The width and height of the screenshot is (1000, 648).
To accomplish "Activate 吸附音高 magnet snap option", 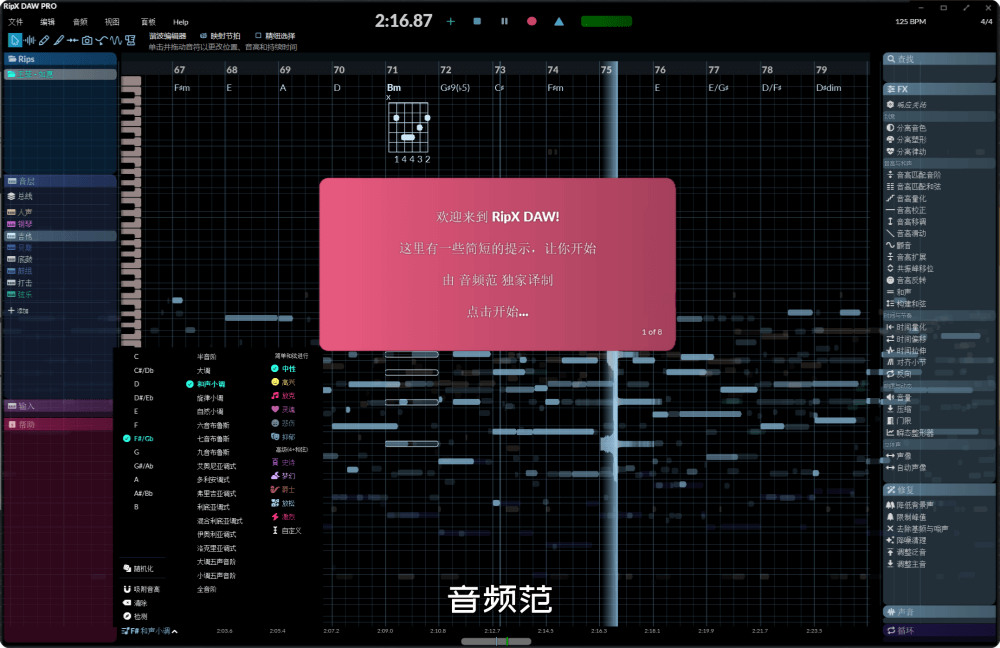I will (126, 589).
